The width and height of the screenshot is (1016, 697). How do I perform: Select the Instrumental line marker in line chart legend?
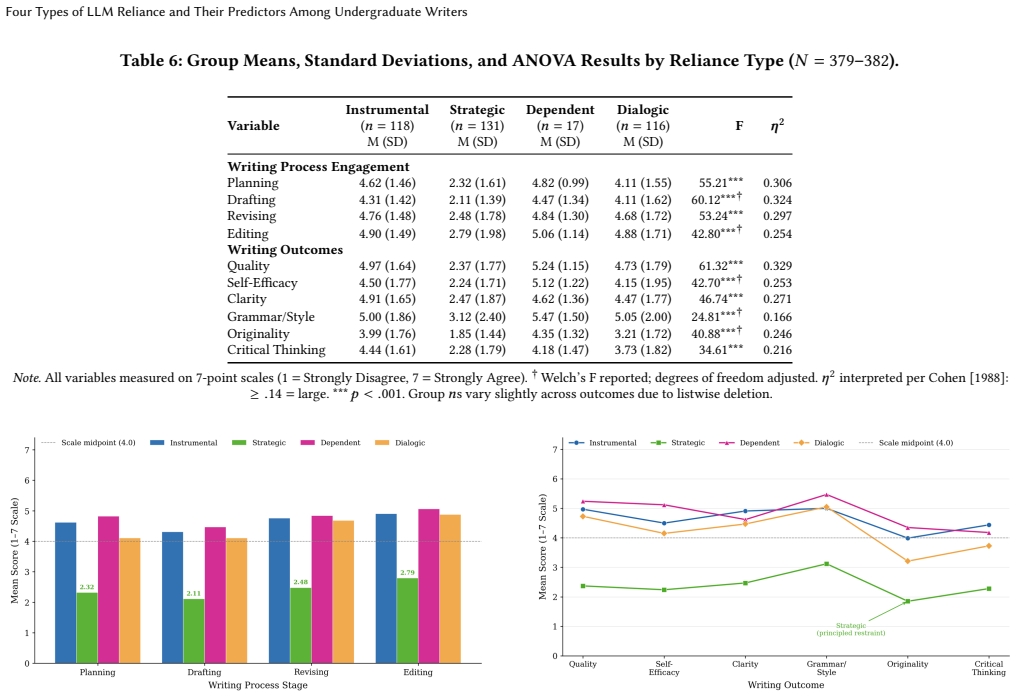576,443
